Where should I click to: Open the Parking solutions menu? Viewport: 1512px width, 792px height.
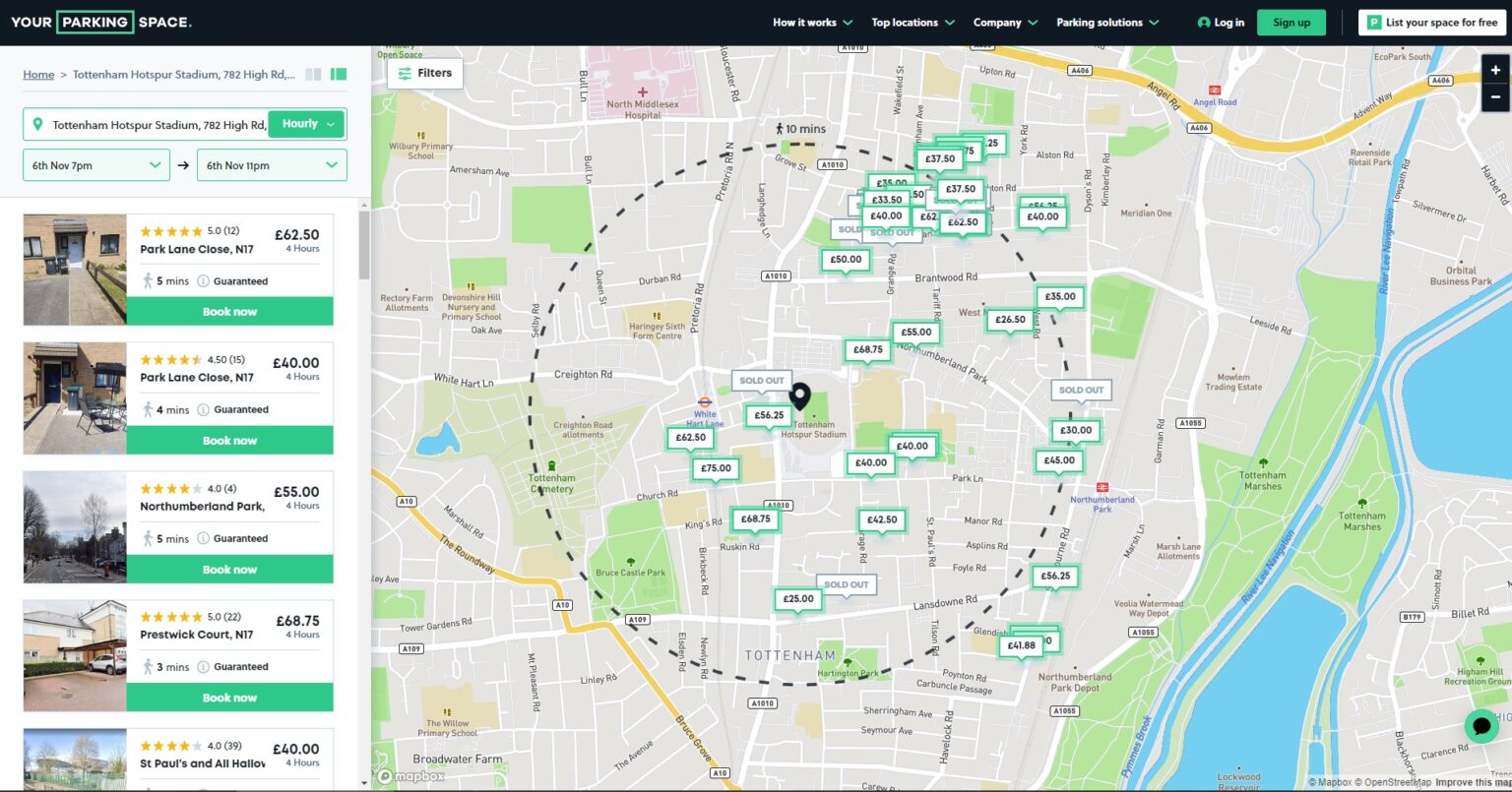1101,22
